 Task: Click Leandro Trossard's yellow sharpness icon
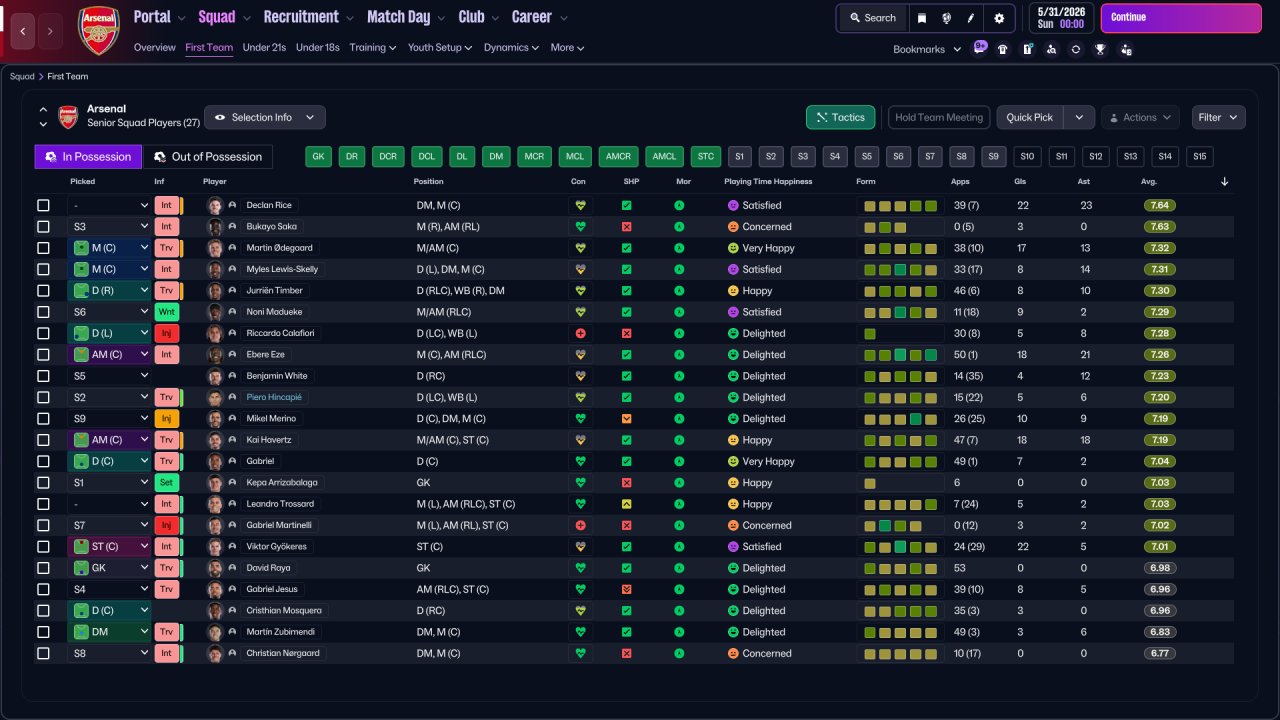(x=626, y=504)
